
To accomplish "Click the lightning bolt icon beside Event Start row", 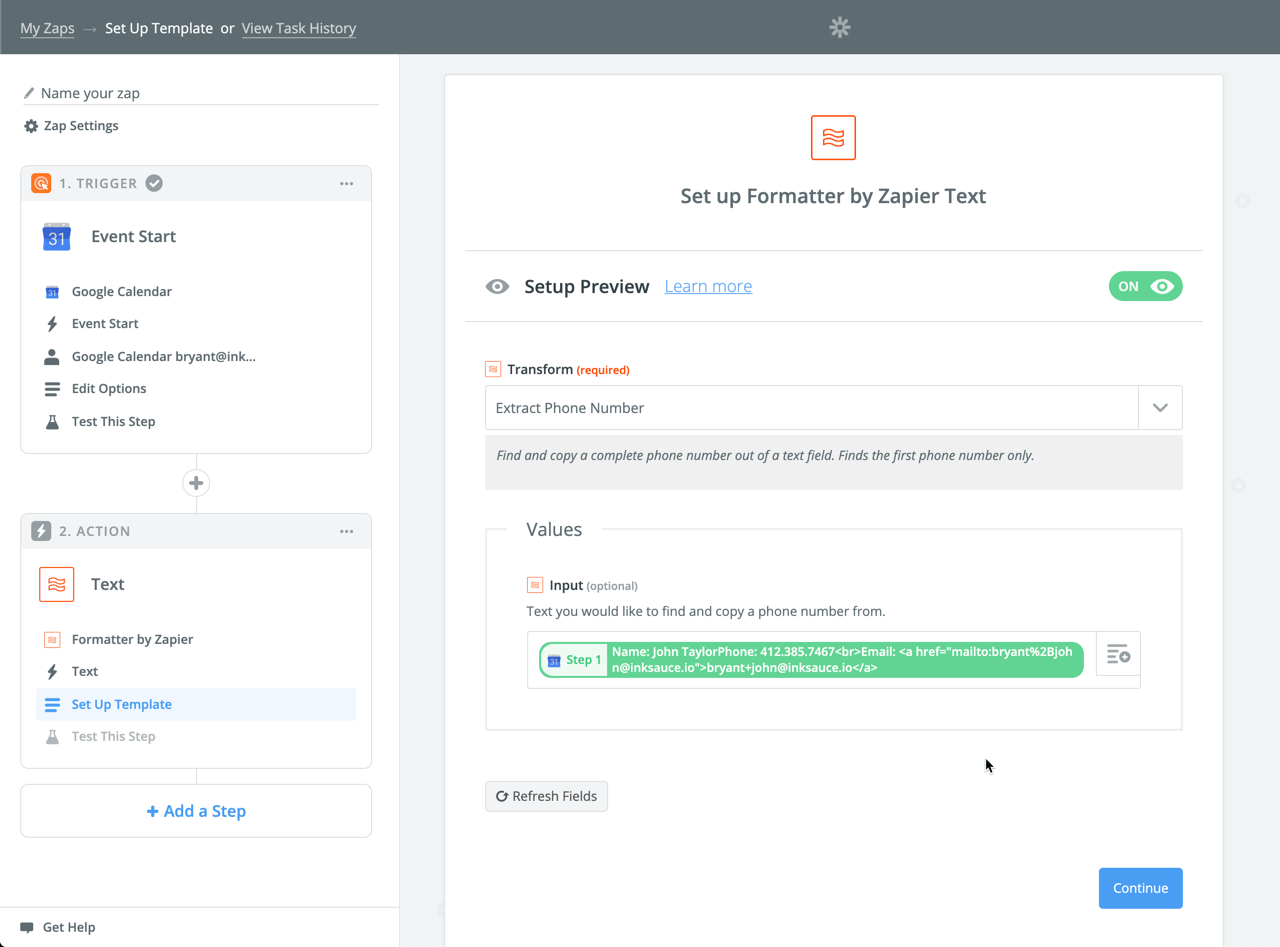I will pos(52,324).
